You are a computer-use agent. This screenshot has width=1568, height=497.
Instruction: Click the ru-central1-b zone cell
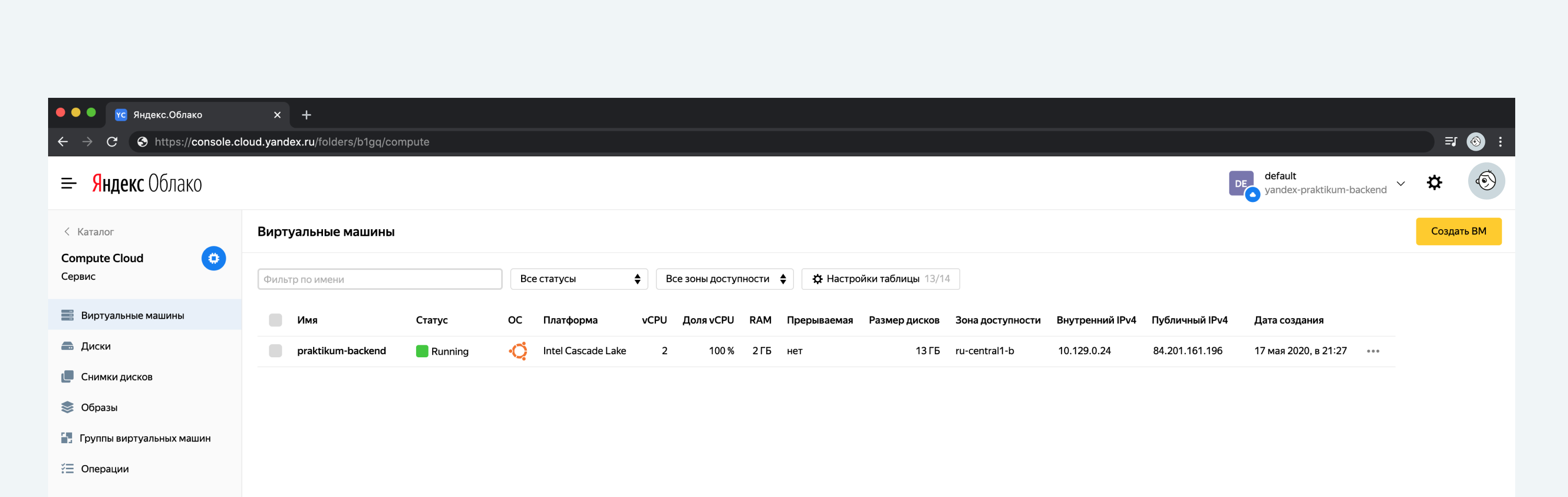coord(984,351)
